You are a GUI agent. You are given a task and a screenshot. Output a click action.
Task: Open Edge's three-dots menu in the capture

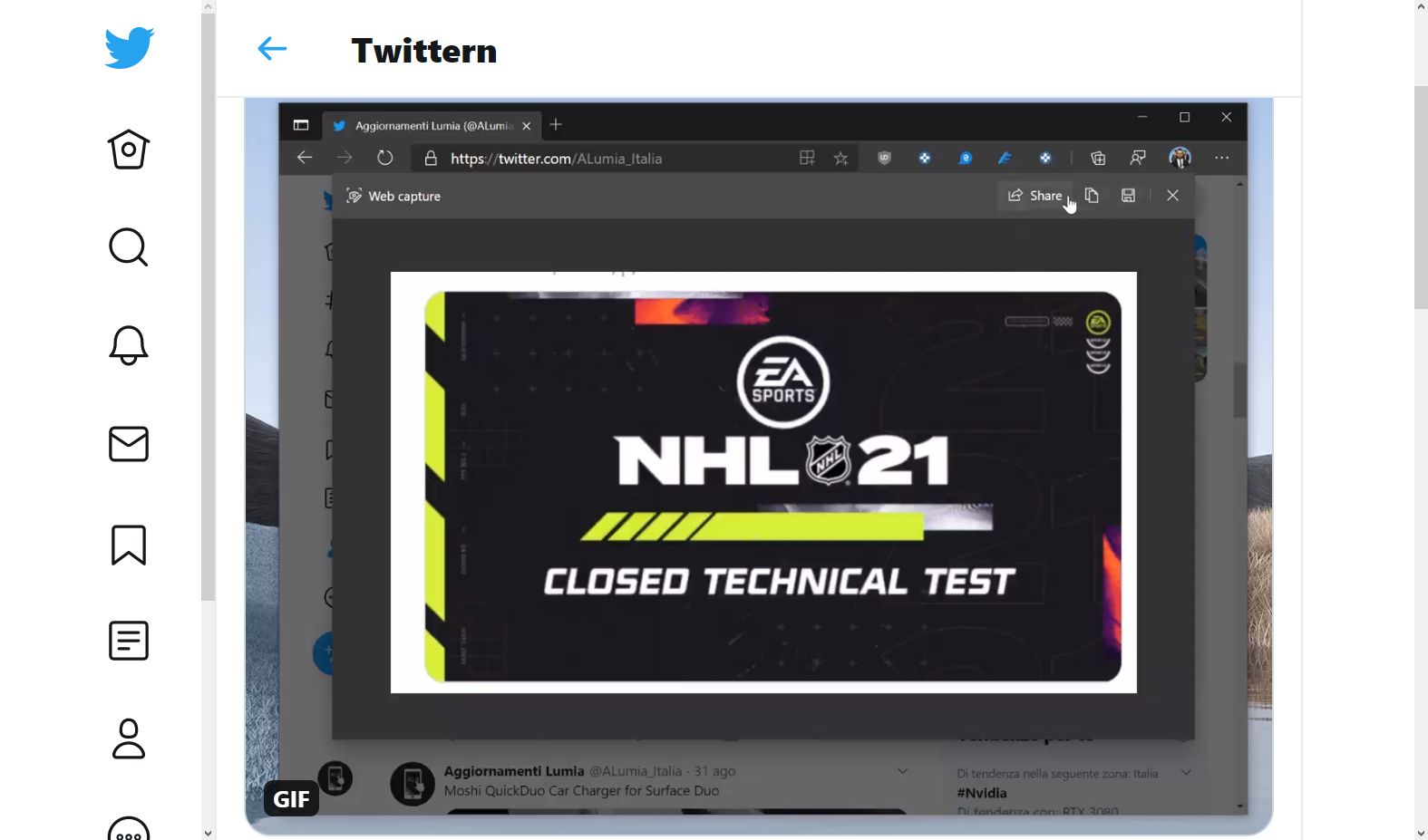(1222, 158)
